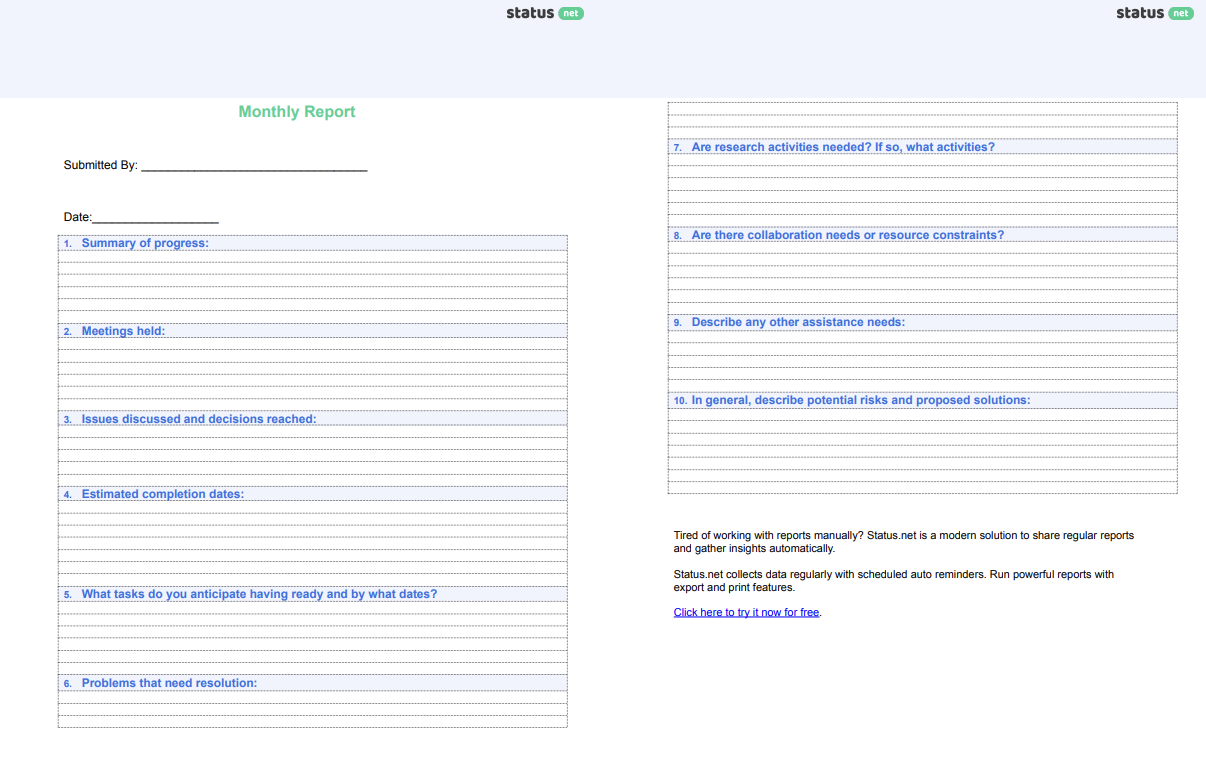Click 'Are research activities needed?' heading
1206x774 pixels.
click(x=843, y=147)
